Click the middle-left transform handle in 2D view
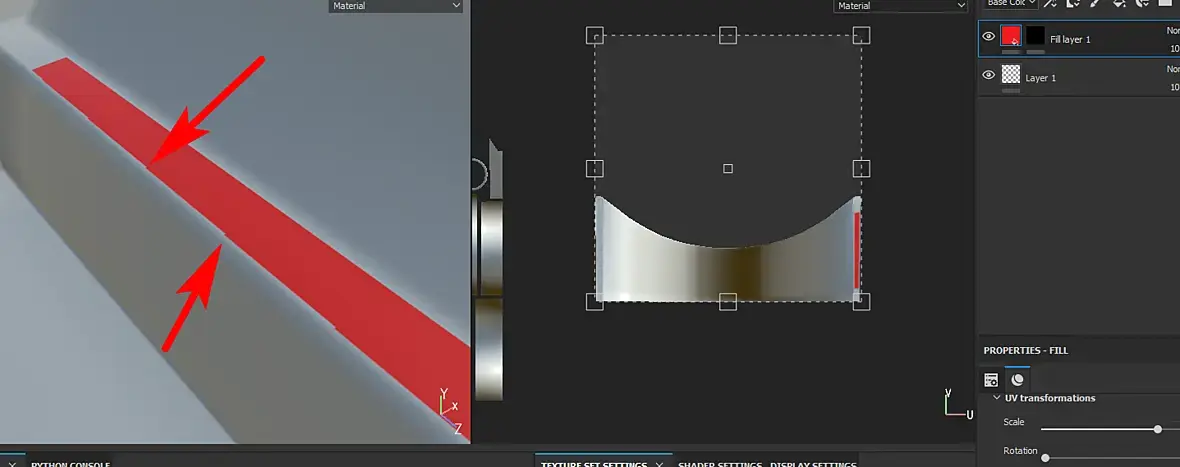 [x=595, y=168]
